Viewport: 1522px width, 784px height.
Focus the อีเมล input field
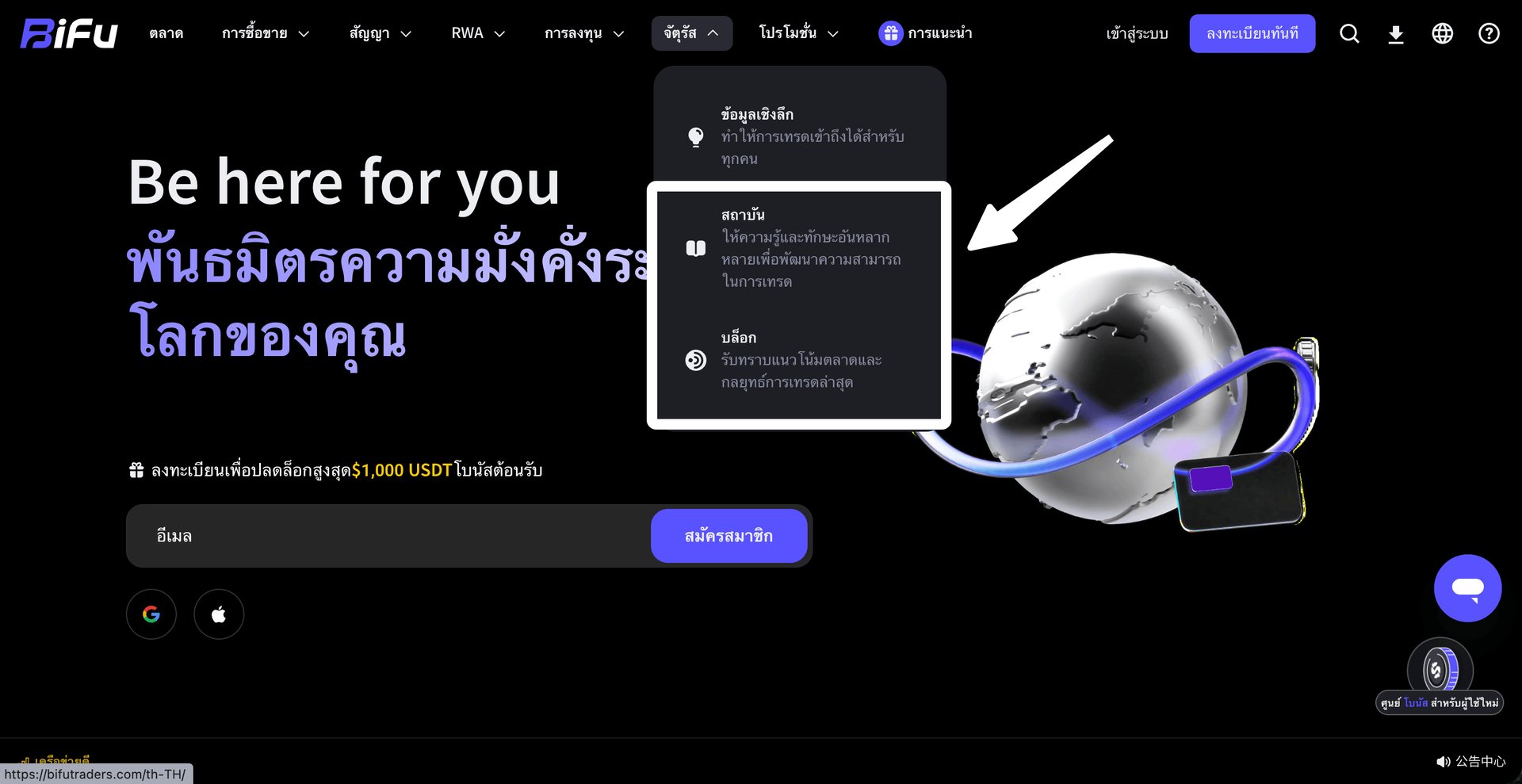coord(388,536)
